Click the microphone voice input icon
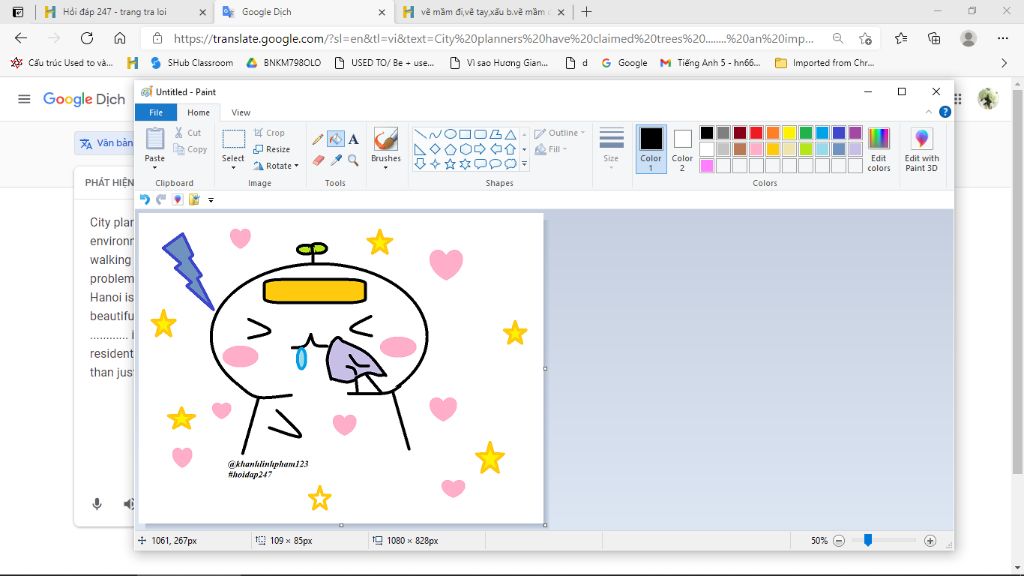Viewport: 1024px width, 576px height. [x=97, y=504]
